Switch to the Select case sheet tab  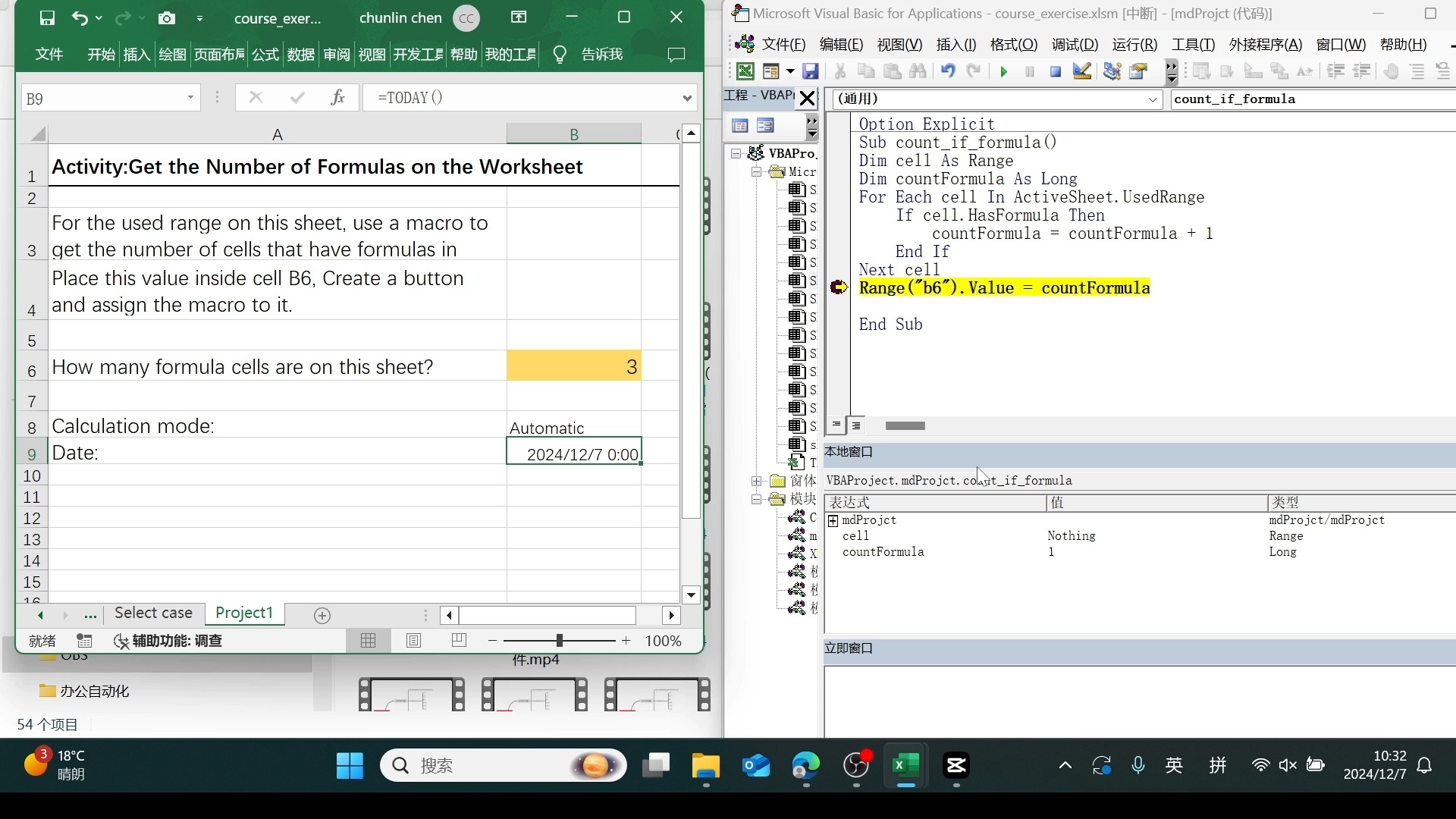click(153, 613)
